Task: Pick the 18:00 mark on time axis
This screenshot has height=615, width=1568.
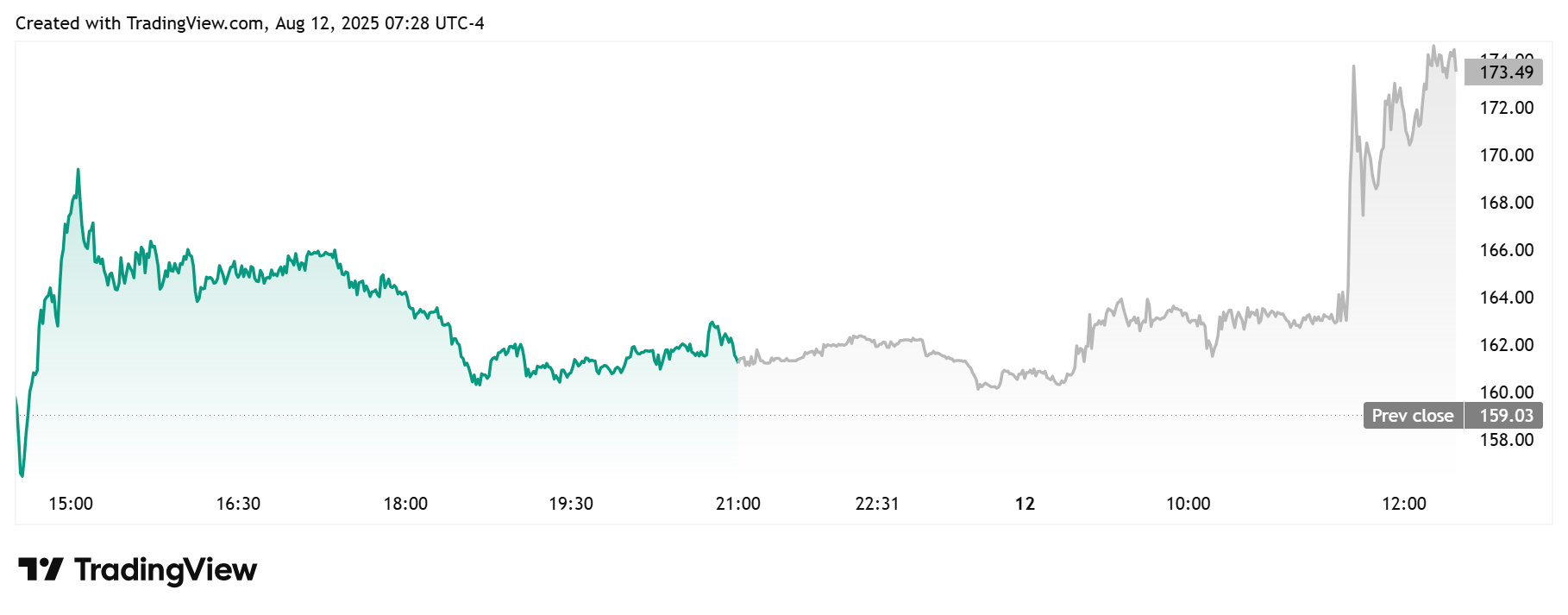Action: (x=405, y=504)
